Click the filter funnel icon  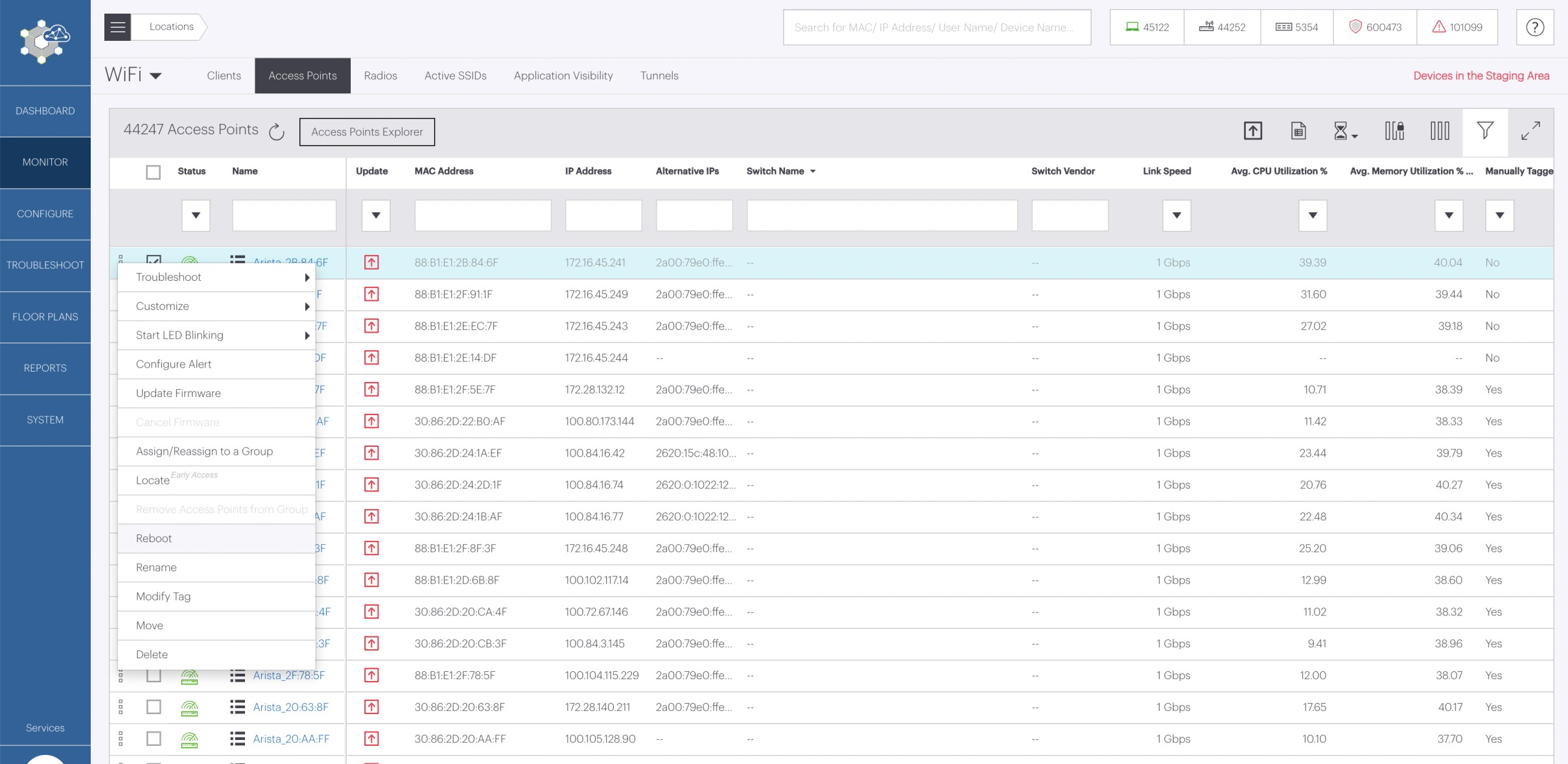pyautogui.click(x=1484, y=131)
